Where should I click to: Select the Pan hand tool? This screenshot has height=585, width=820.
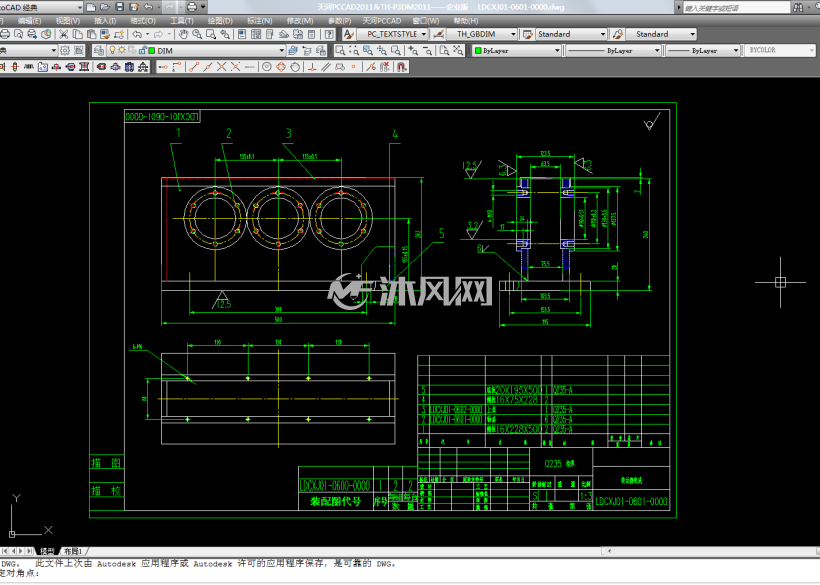[x=183, y=34]
